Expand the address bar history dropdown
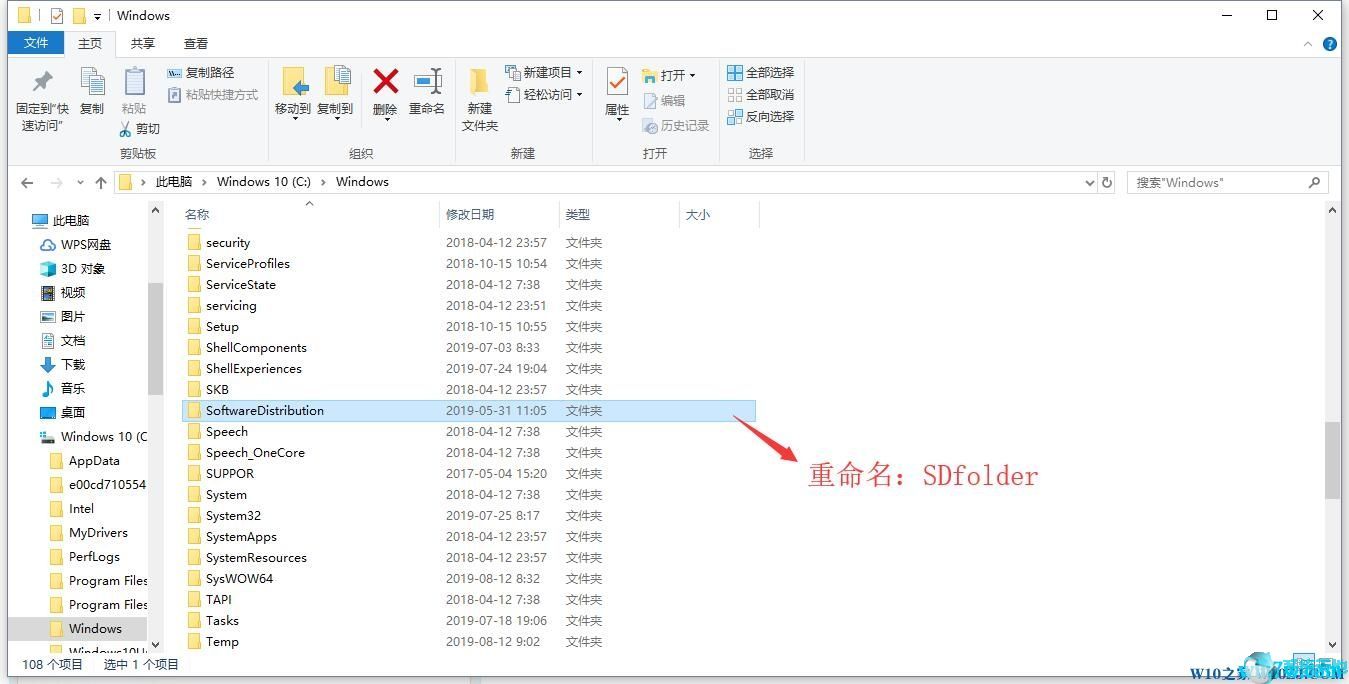1349x684 pixels. [x=1089, y=183]
